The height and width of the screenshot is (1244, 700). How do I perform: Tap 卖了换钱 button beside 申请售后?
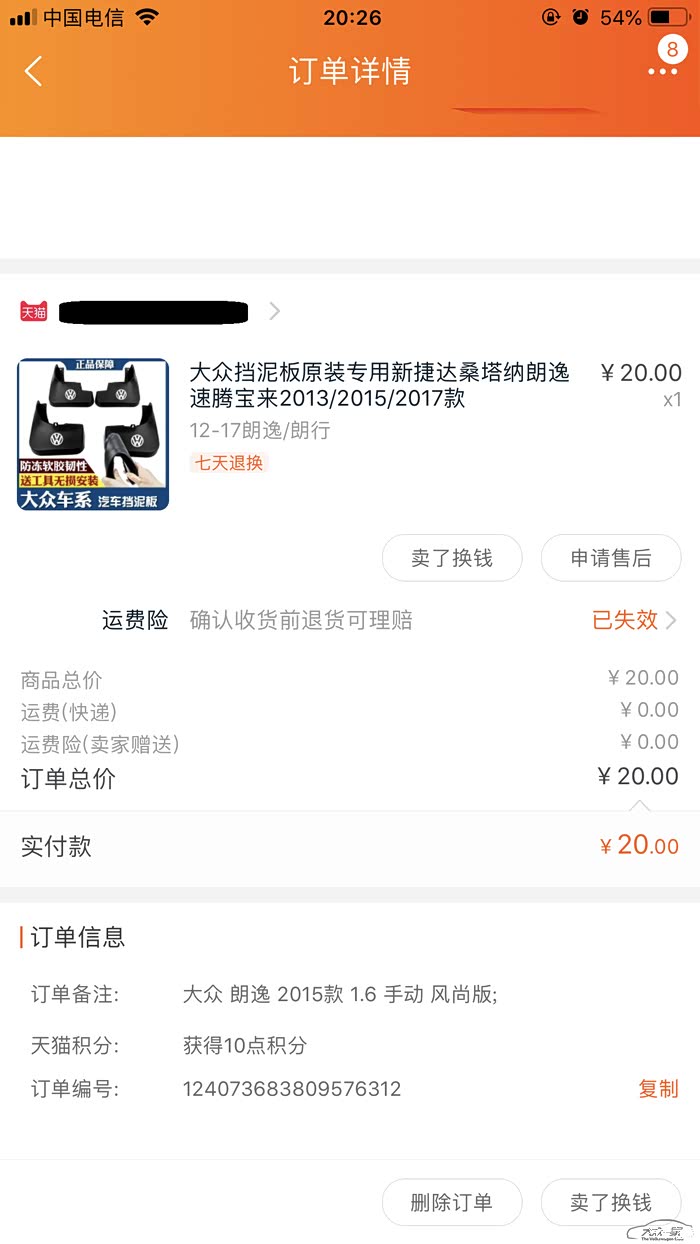point(452,558)
